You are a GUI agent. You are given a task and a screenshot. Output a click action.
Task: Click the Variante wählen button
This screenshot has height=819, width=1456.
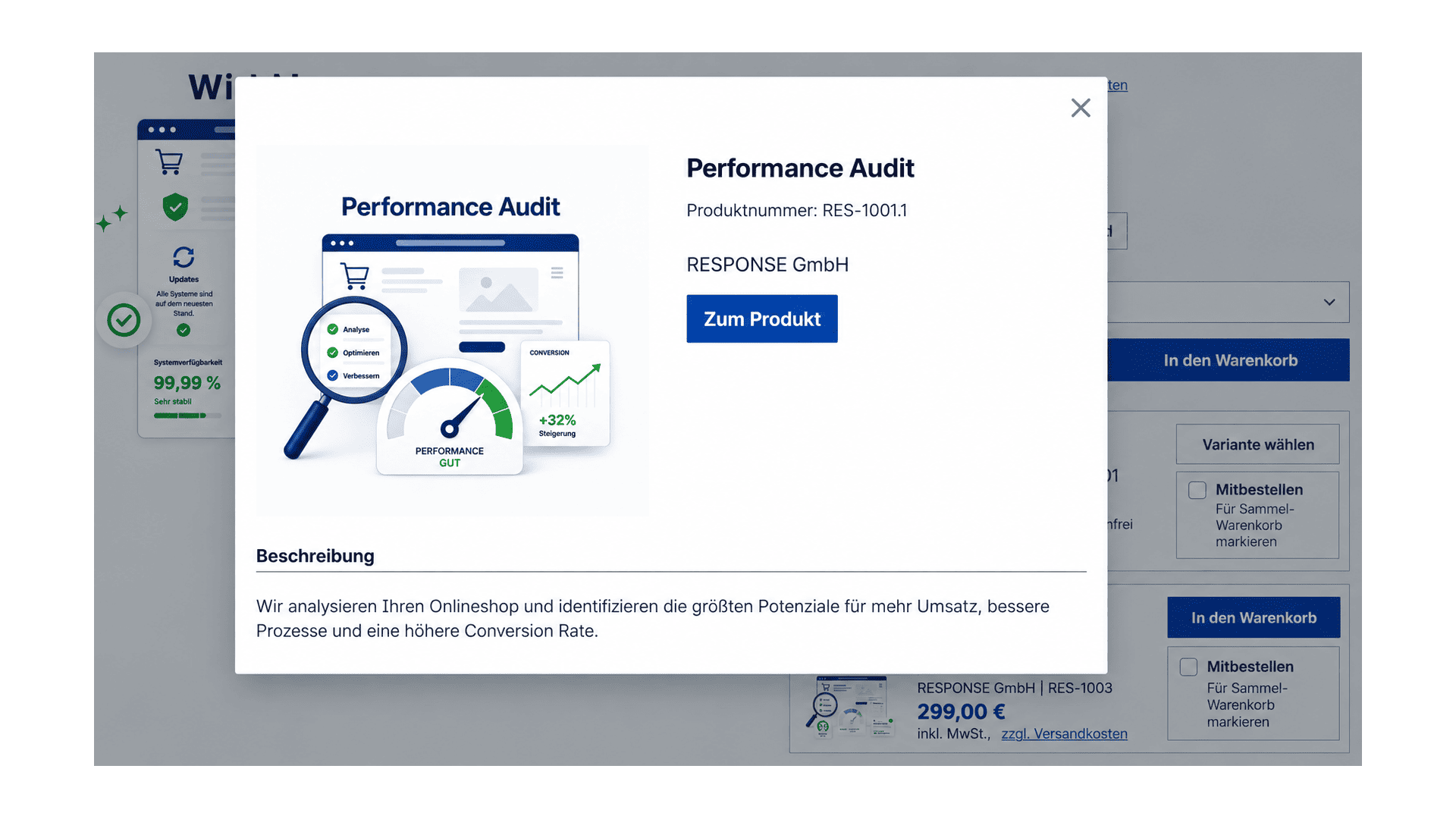pos(1258,444)
